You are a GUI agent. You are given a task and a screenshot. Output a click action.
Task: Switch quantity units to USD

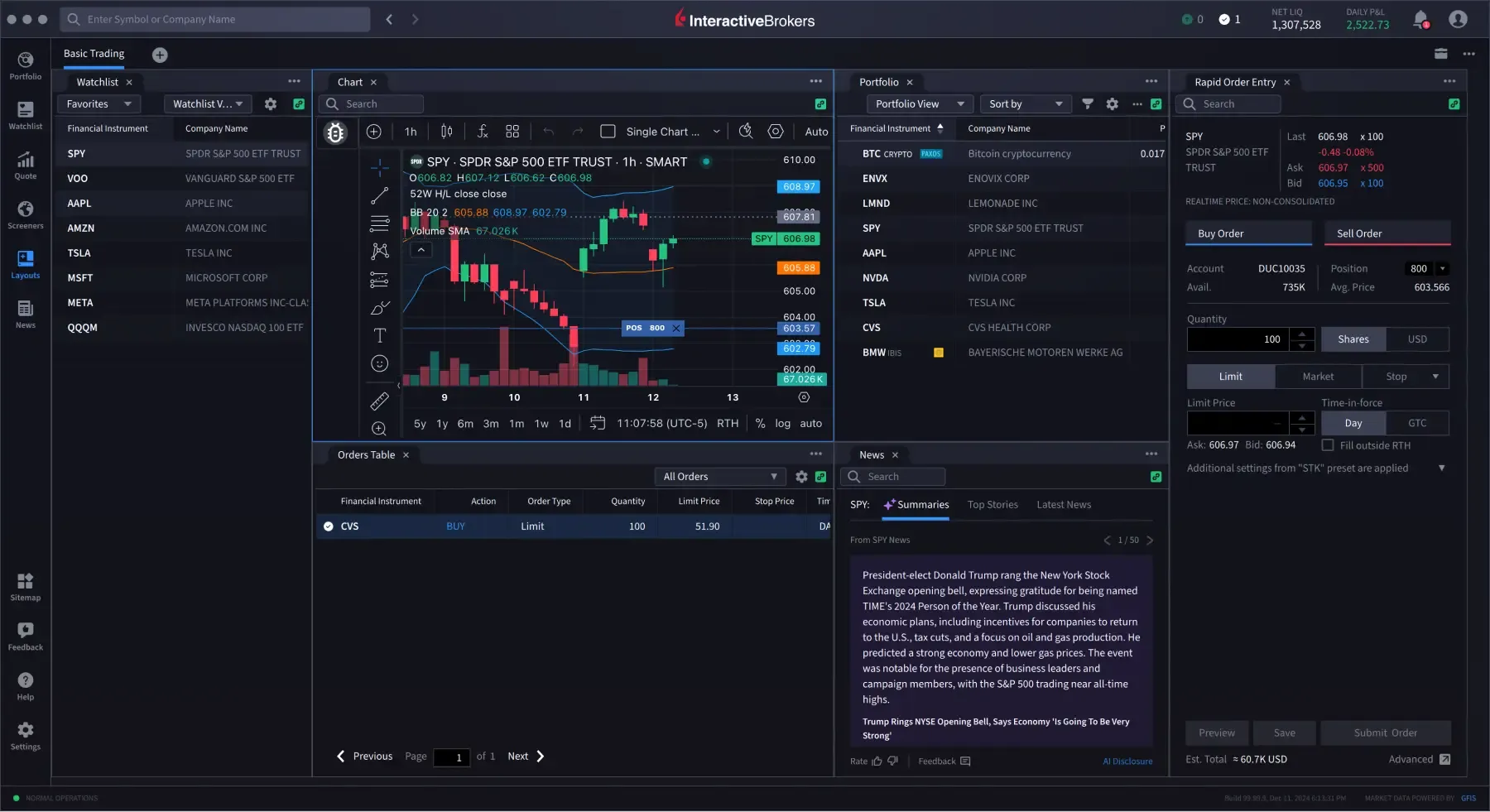(1417, 339)
